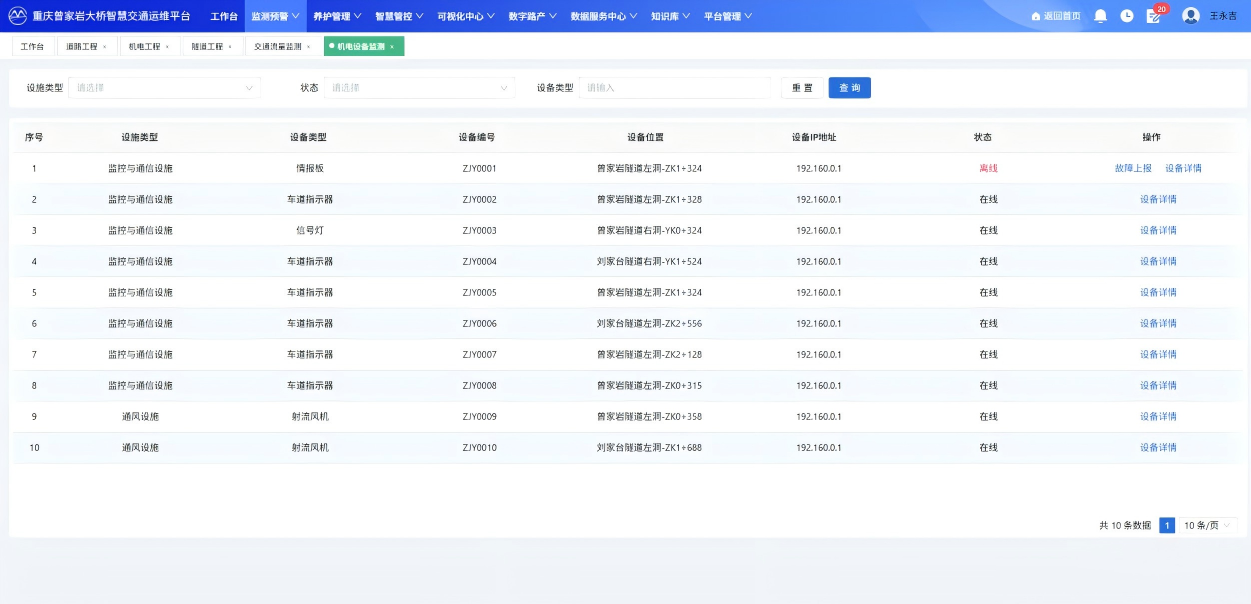Viewport: 1251px width, 604px height.
Task: Close the 机电工程 tab
Action: (167, 47)
